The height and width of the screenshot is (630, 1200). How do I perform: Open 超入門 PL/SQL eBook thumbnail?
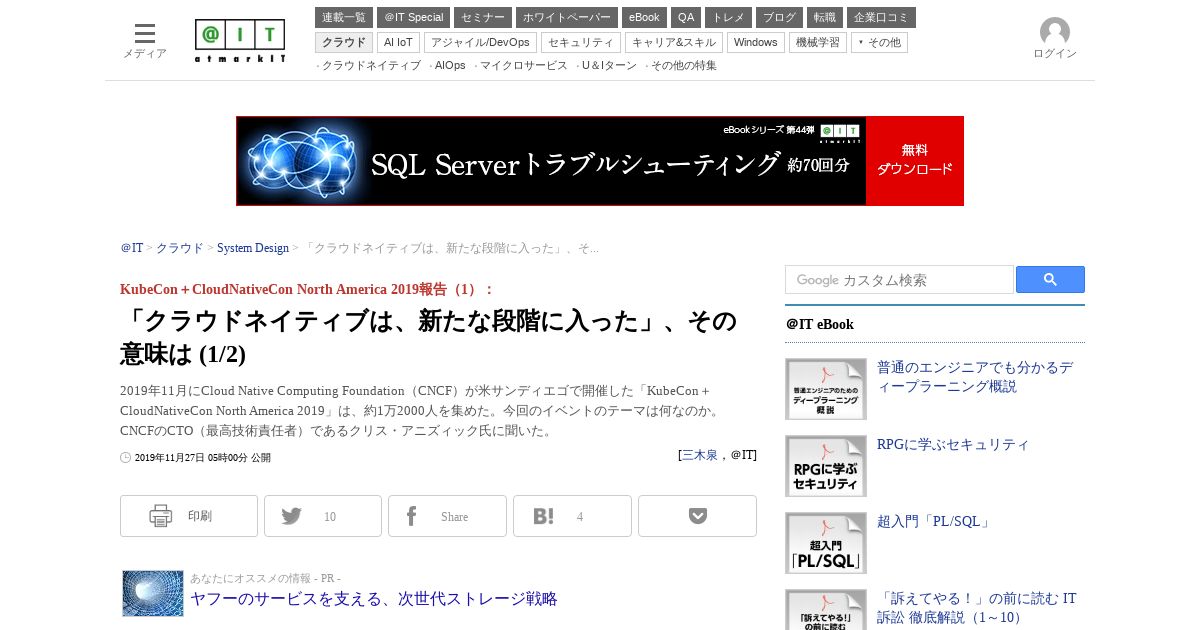pos(826,543)
